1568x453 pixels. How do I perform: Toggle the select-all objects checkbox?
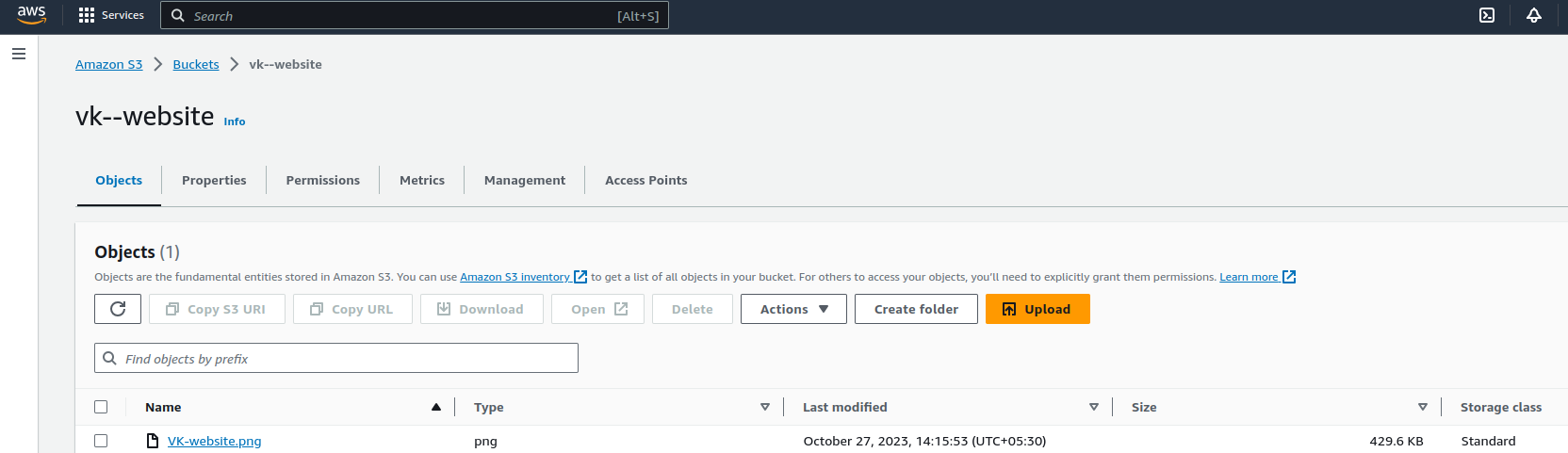coord(101,407)
